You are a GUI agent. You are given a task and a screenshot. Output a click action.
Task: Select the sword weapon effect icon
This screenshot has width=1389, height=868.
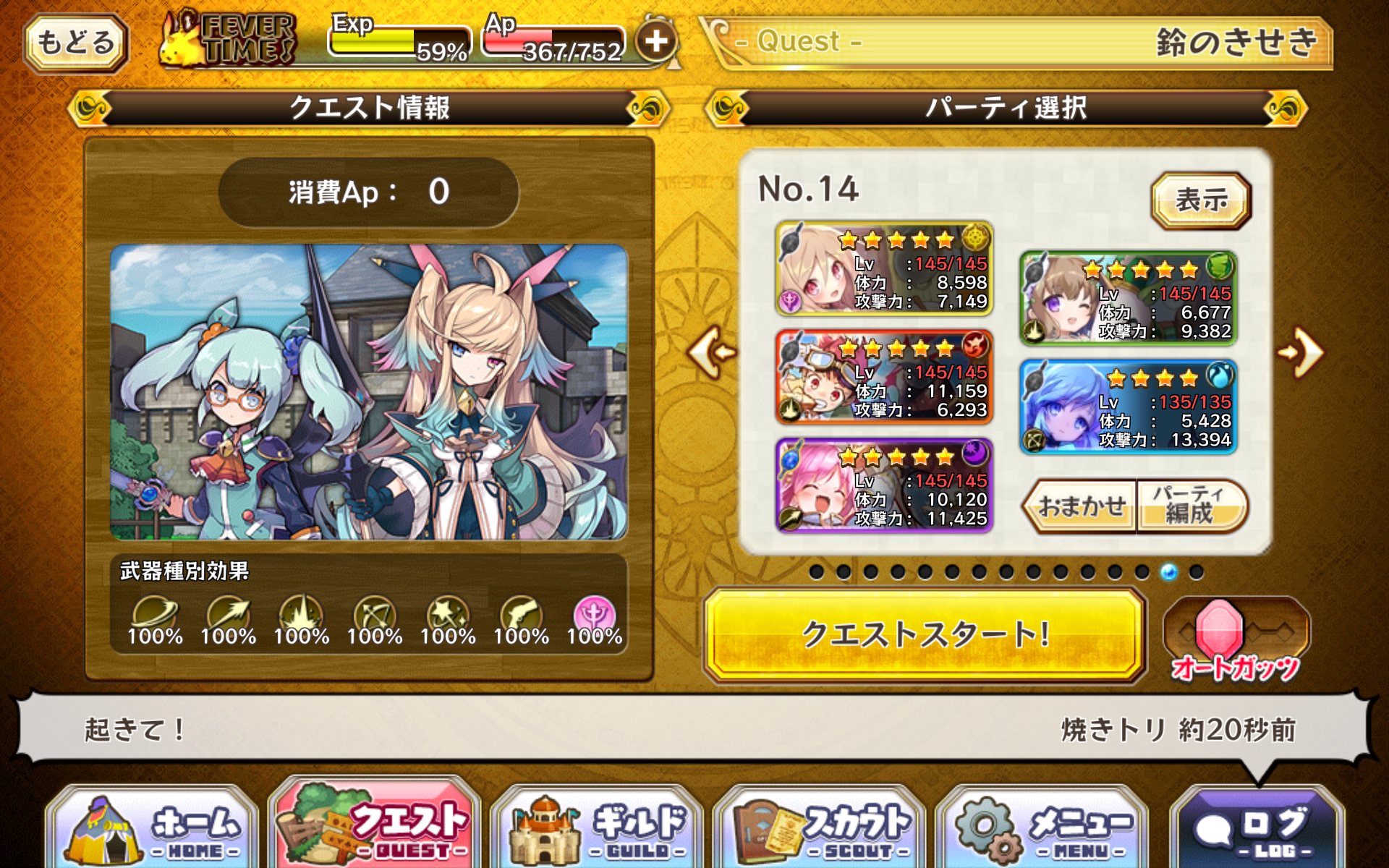155,614
